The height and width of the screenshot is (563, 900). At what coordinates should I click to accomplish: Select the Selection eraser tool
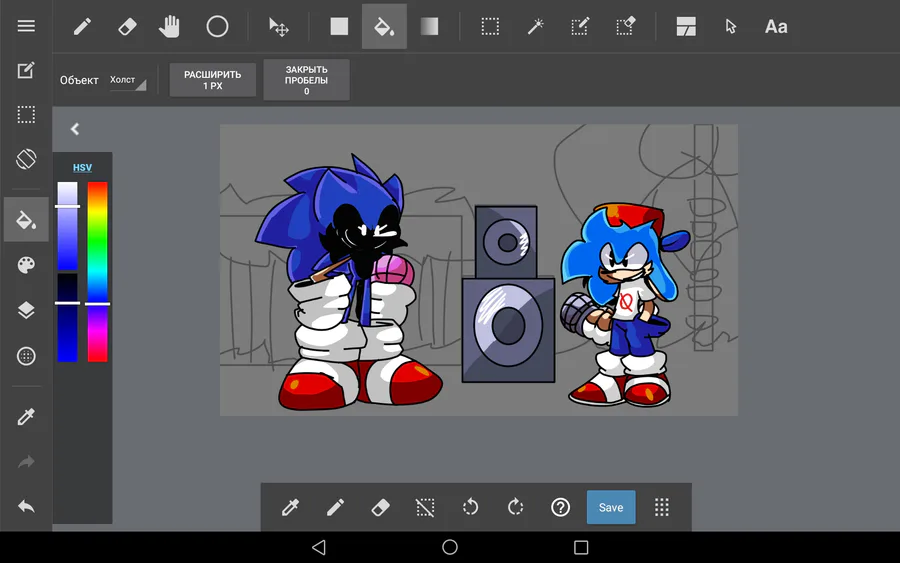coord(625,26)
